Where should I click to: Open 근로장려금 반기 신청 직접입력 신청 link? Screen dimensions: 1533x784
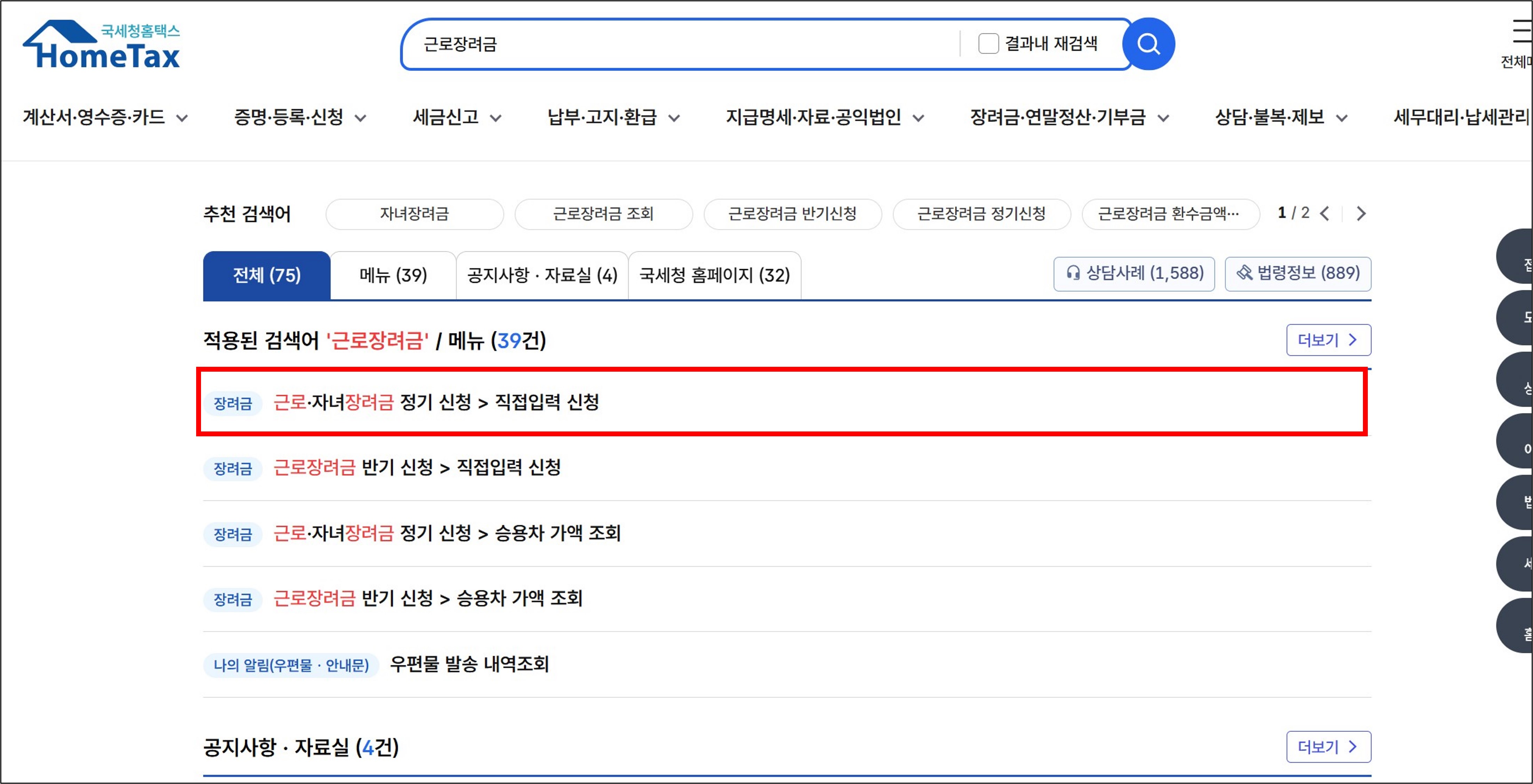[x=417, y=468]
